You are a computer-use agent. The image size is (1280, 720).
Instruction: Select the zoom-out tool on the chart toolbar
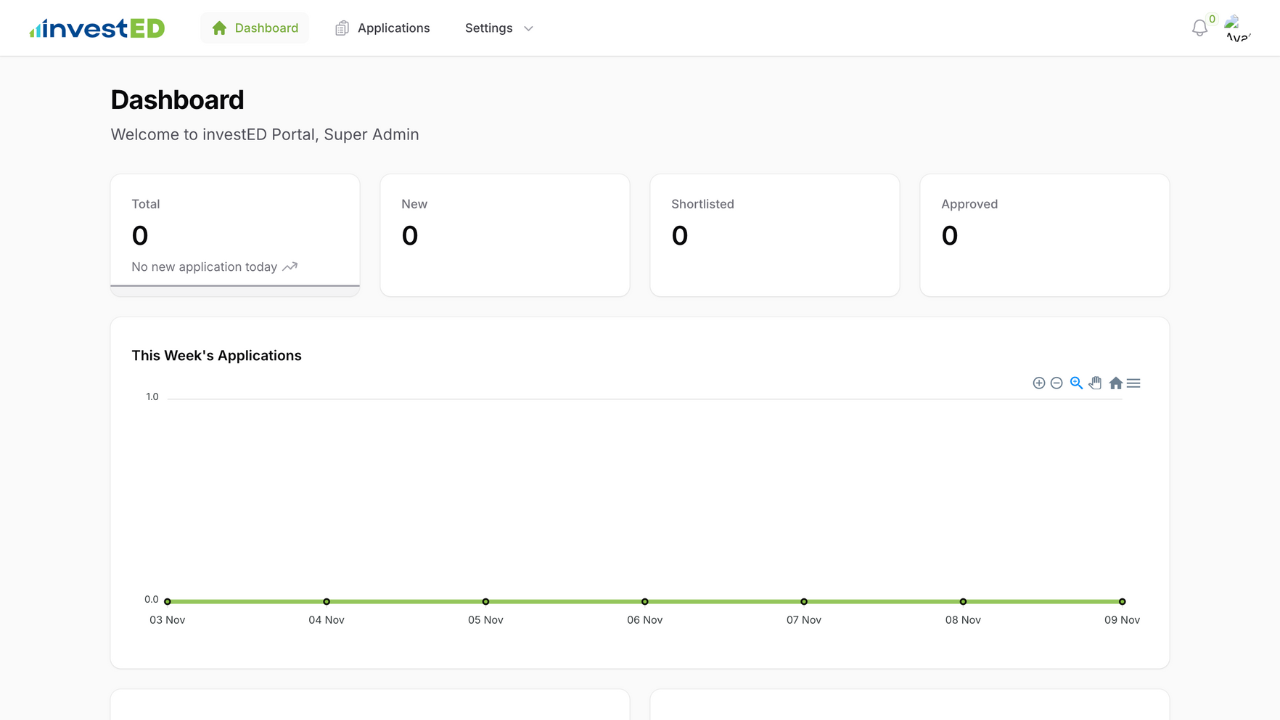1056,383
